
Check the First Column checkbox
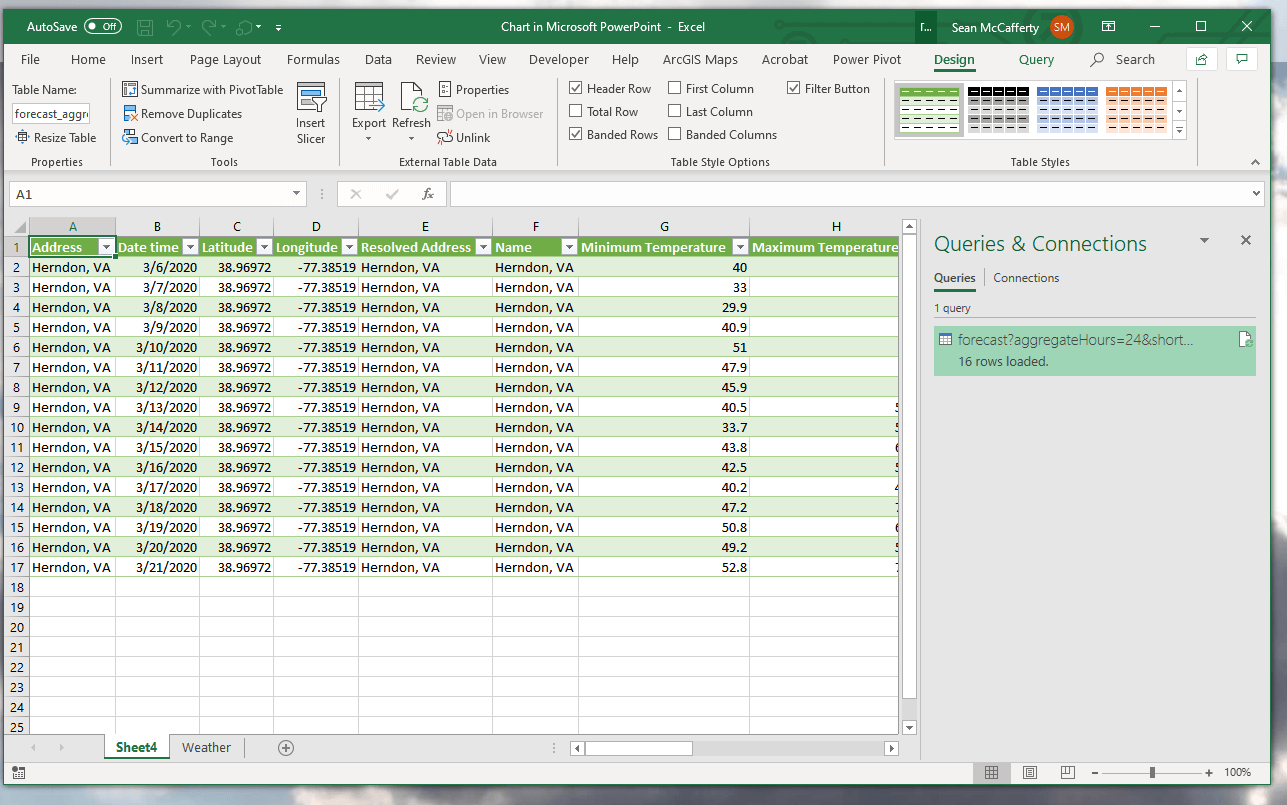point(676,88)
